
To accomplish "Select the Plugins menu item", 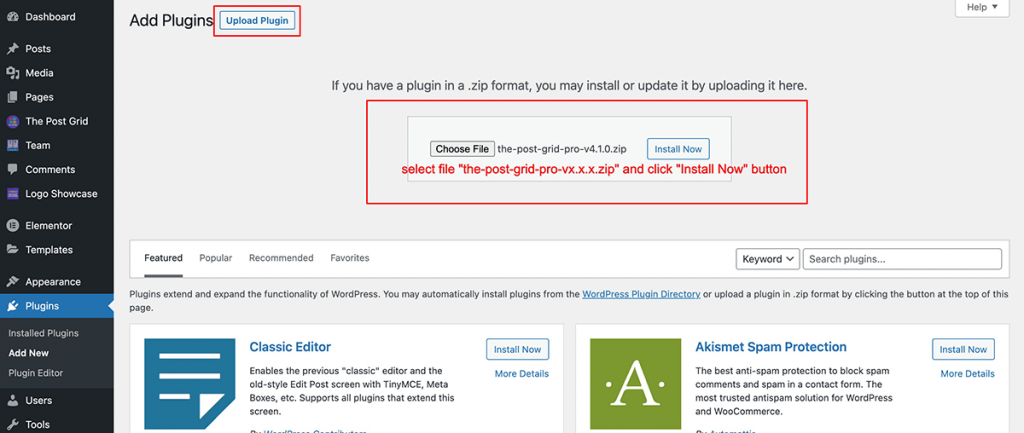I will tap(57, 306).
